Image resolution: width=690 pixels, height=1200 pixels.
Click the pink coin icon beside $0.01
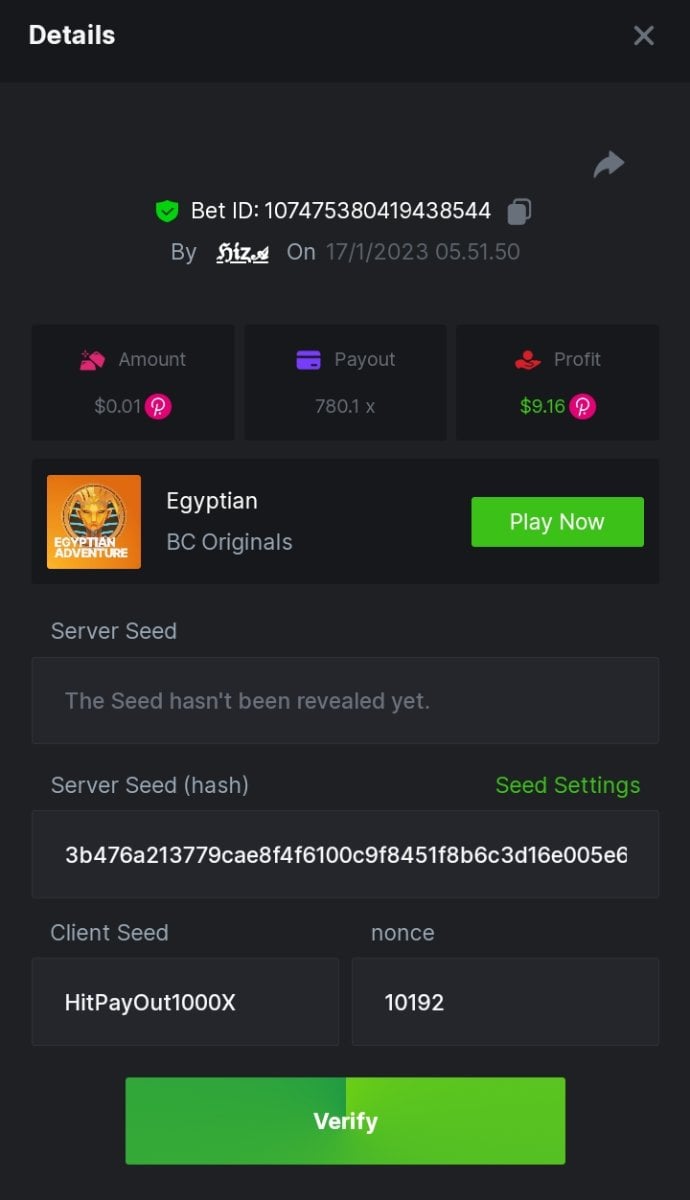[x=158, y=407]
